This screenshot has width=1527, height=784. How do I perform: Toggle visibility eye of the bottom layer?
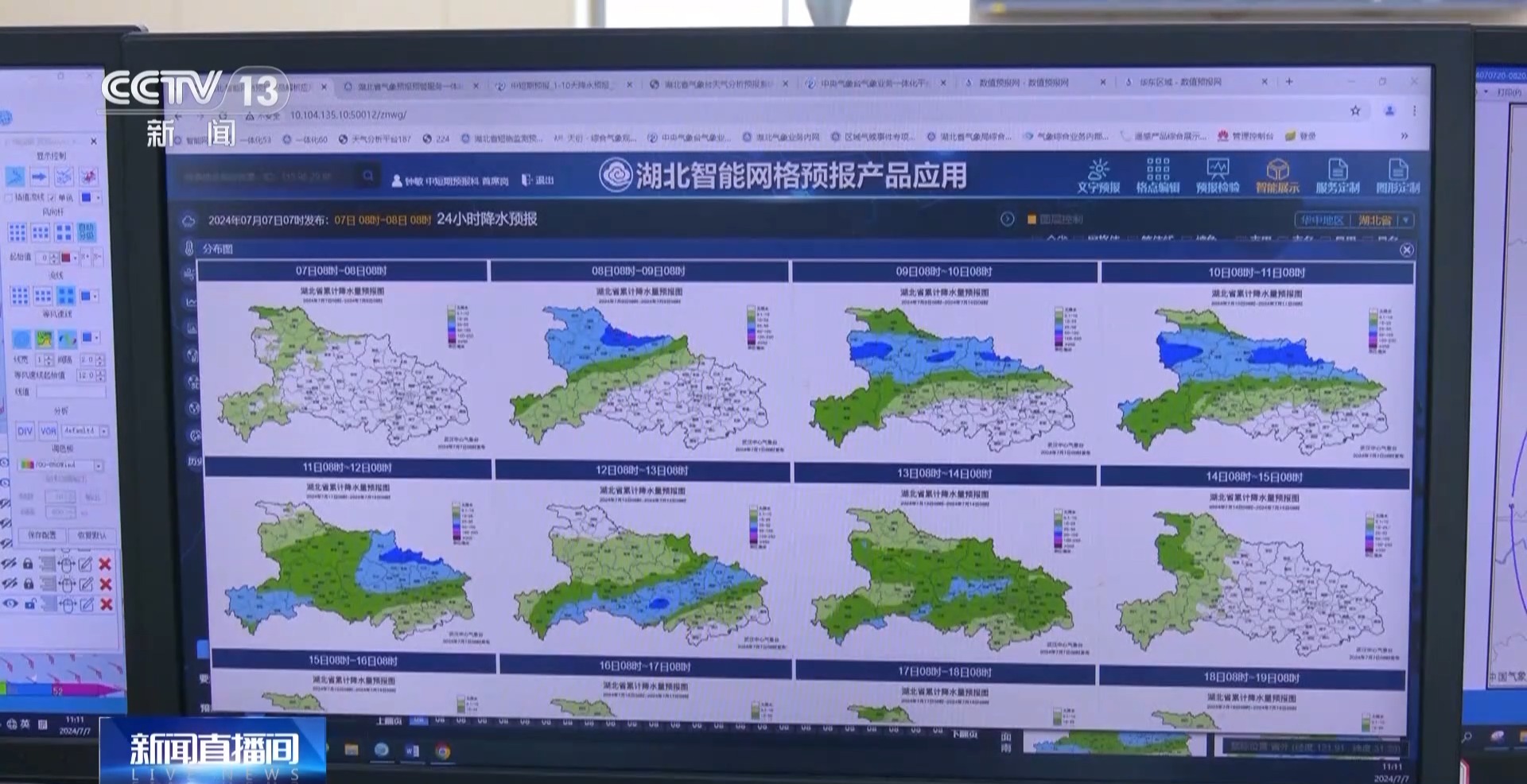(x=10, y=604)
